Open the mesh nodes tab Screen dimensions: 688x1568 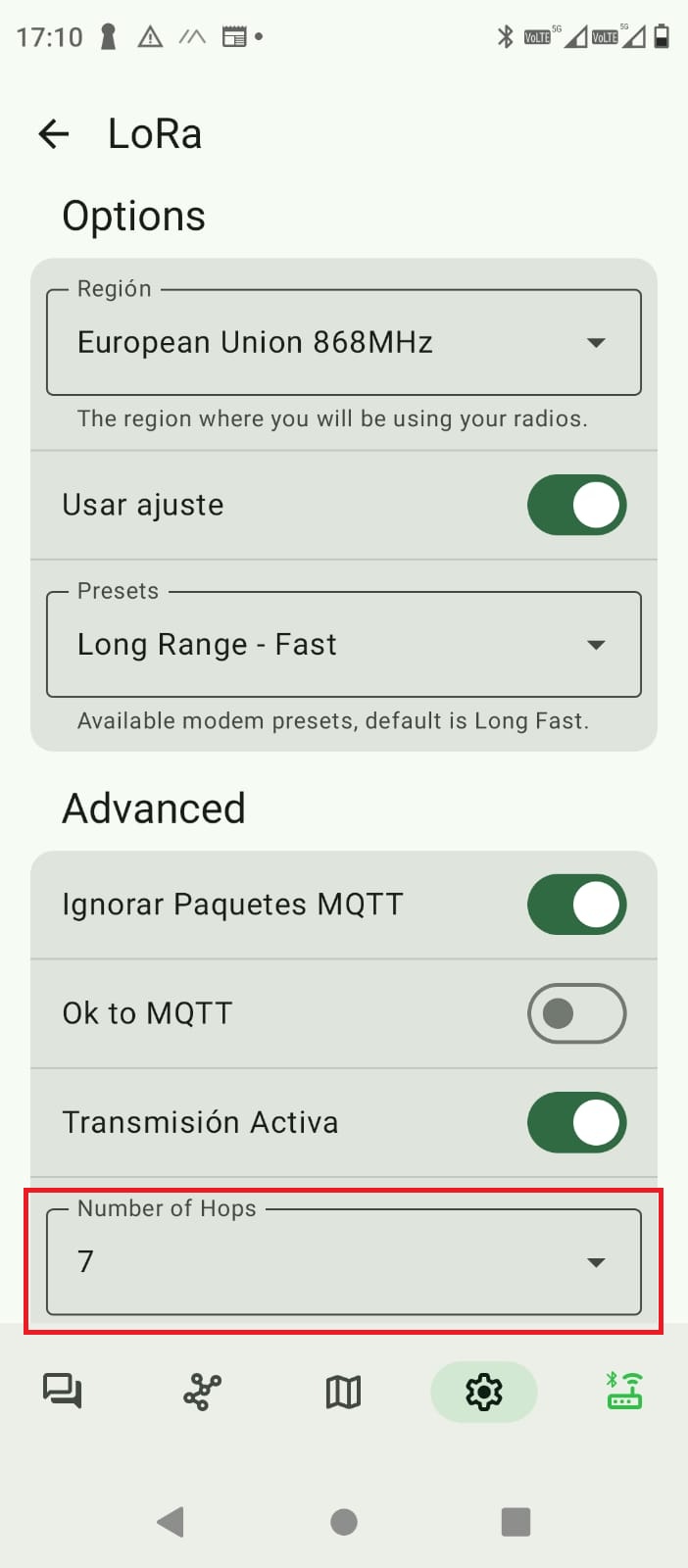coord(203,1392)
